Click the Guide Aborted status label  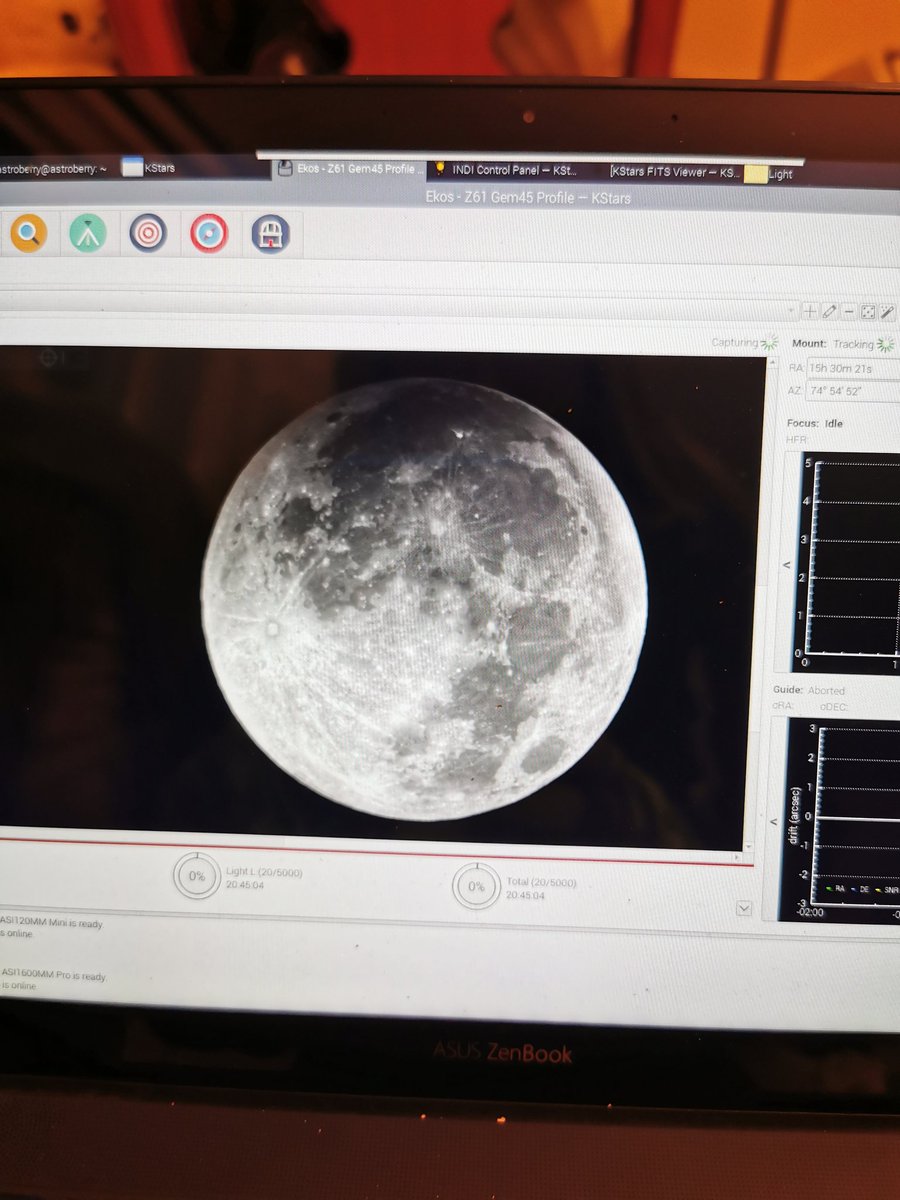point(826,690)
